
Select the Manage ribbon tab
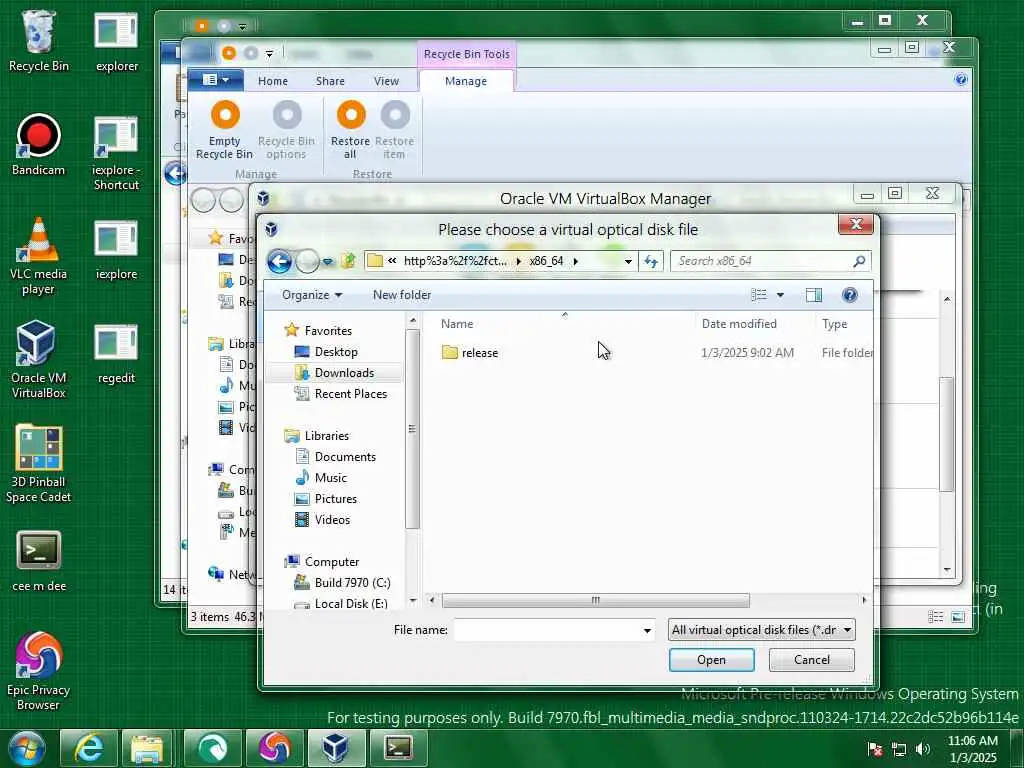tap(466, 81)
